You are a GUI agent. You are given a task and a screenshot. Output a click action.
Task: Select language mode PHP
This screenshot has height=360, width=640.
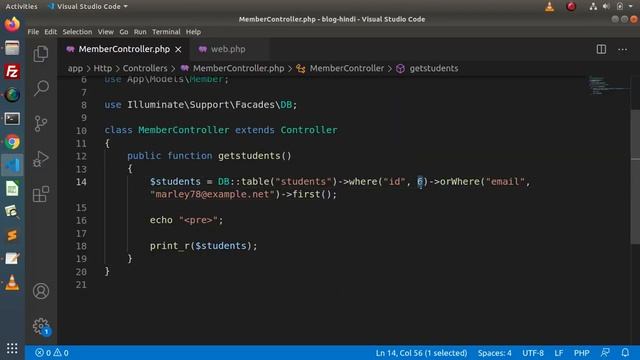(582, 353)
